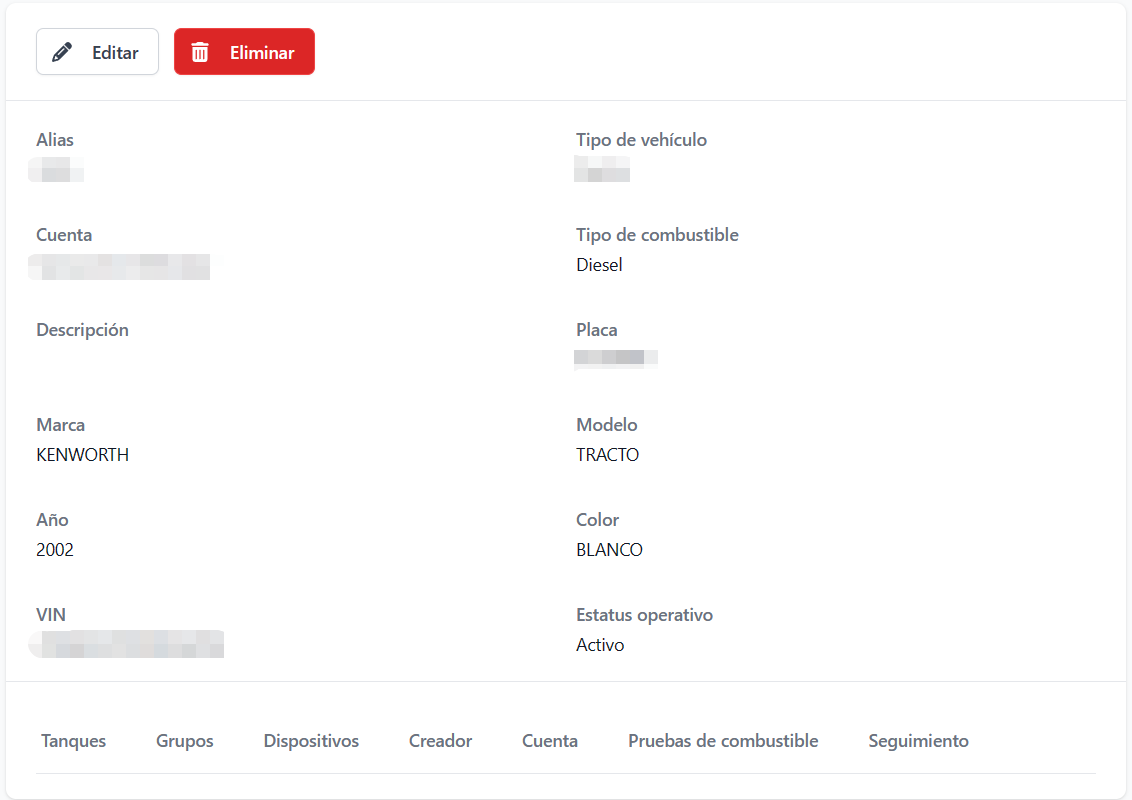This screenshot has width=1132, height=800.
Task: Open the Tanques tab
Action: click(x=73, y=740)
